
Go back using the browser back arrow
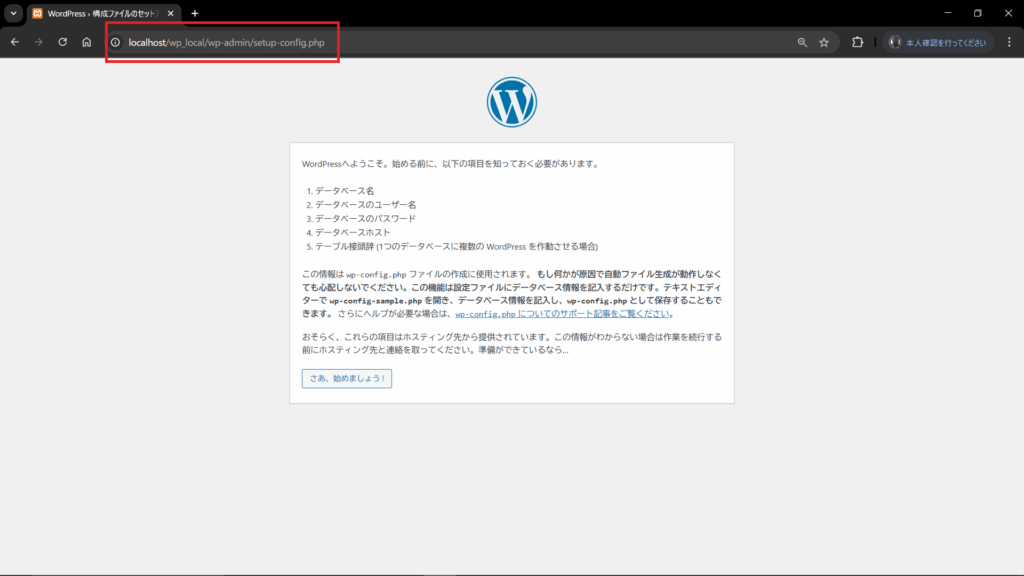pos(14,42)
